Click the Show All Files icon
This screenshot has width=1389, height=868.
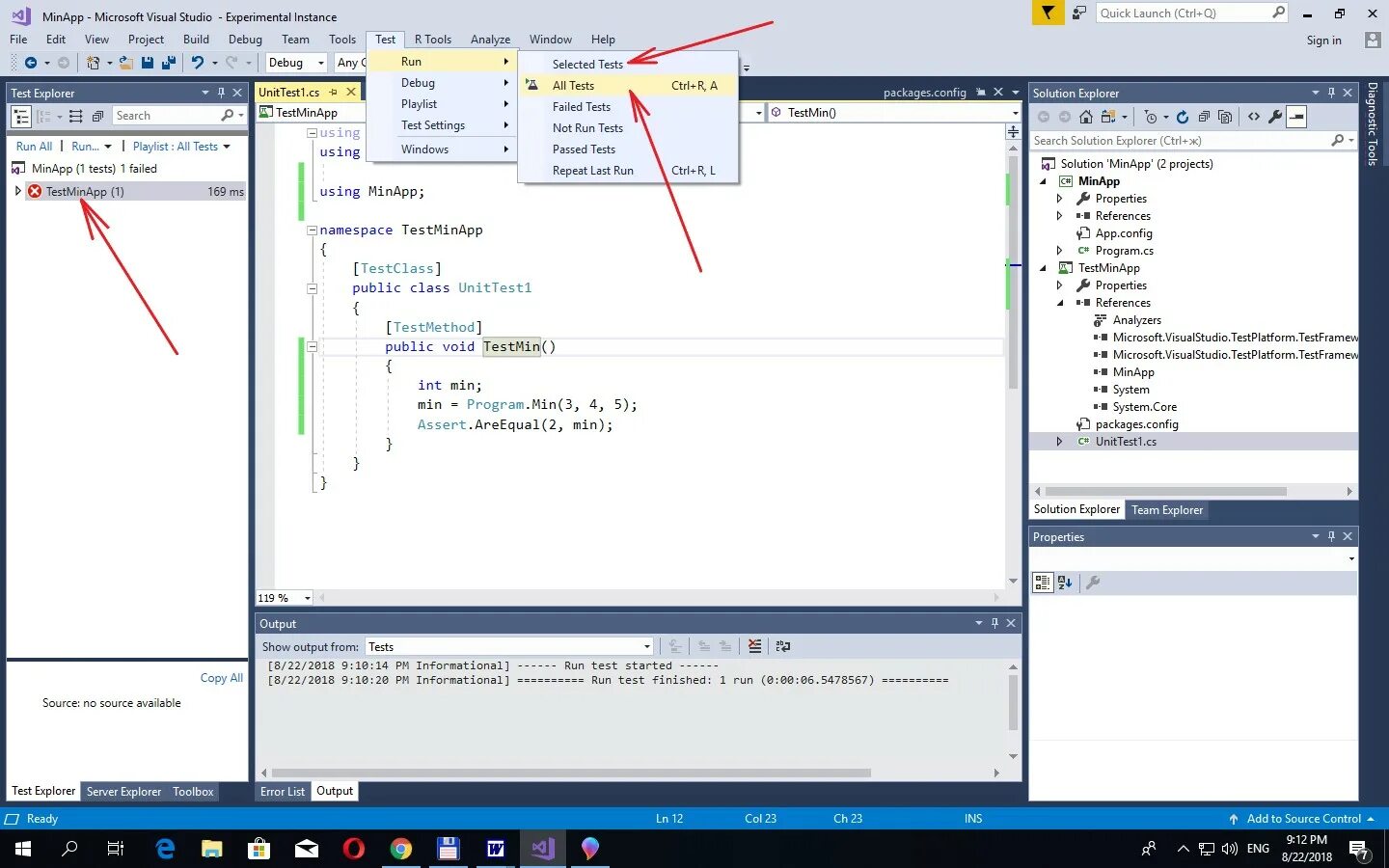(x=1225, y=117)
